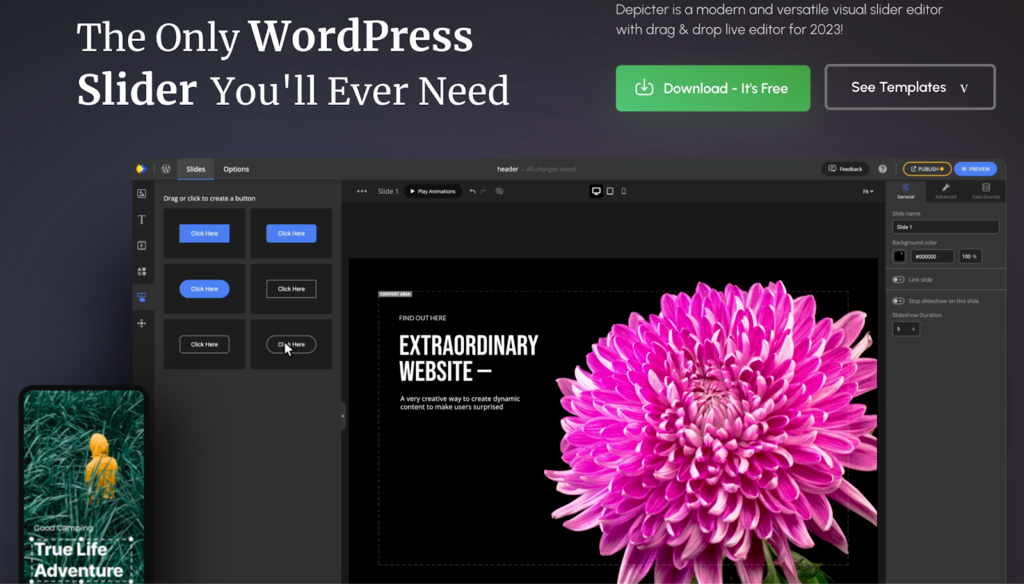Switch to the Options tab
Screen dimensions: 1024x584
pos(236,169)
